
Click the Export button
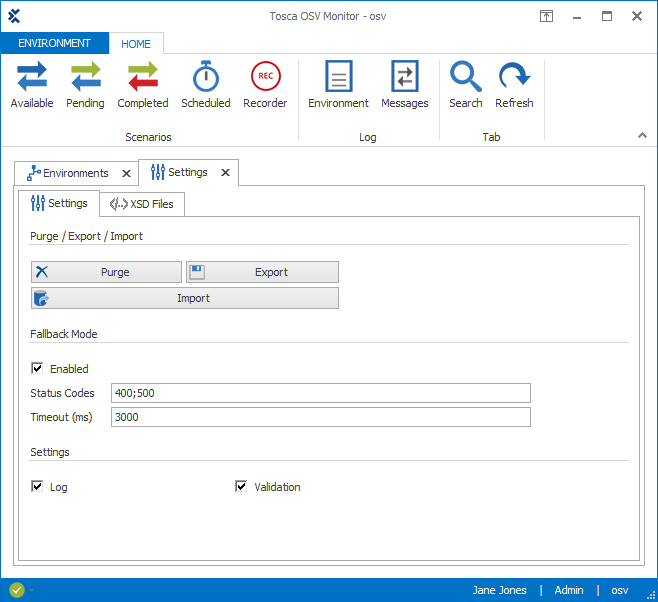coord(262,272)
